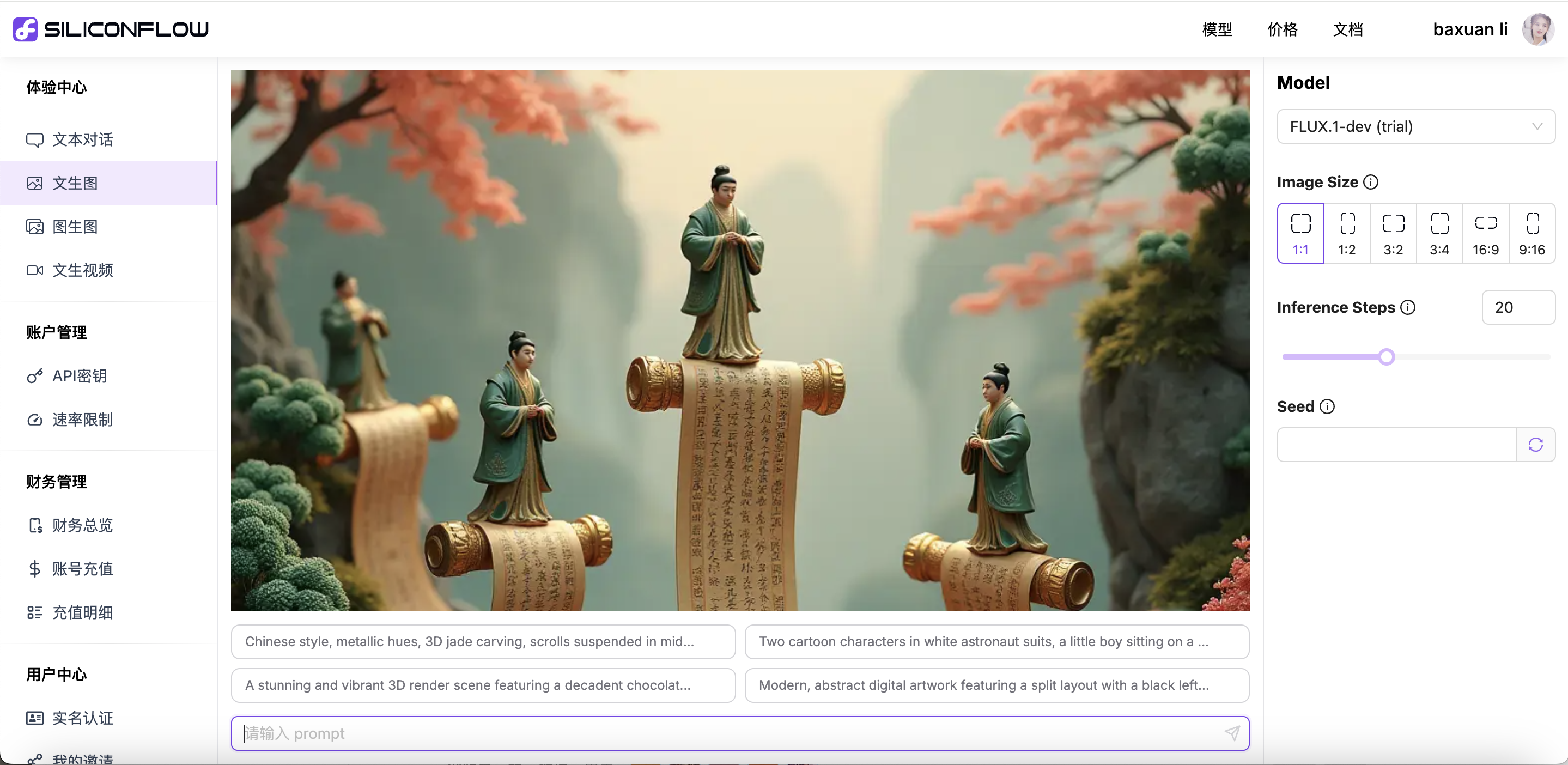The height and width of the screenshot is (765, 1568).
Task: Select the 3:4 image size option
Action: [1439, 234]
